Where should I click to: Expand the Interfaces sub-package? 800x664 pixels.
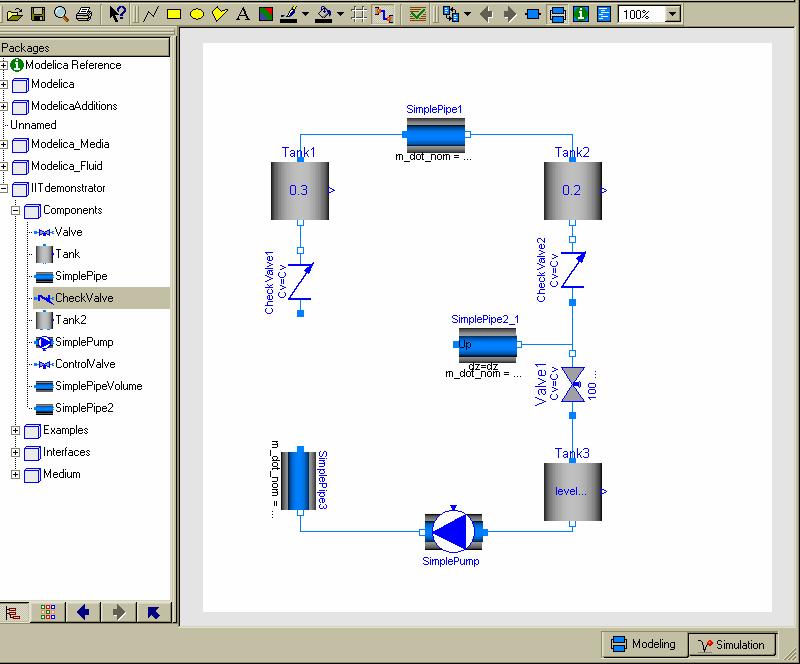coord(15,452)
